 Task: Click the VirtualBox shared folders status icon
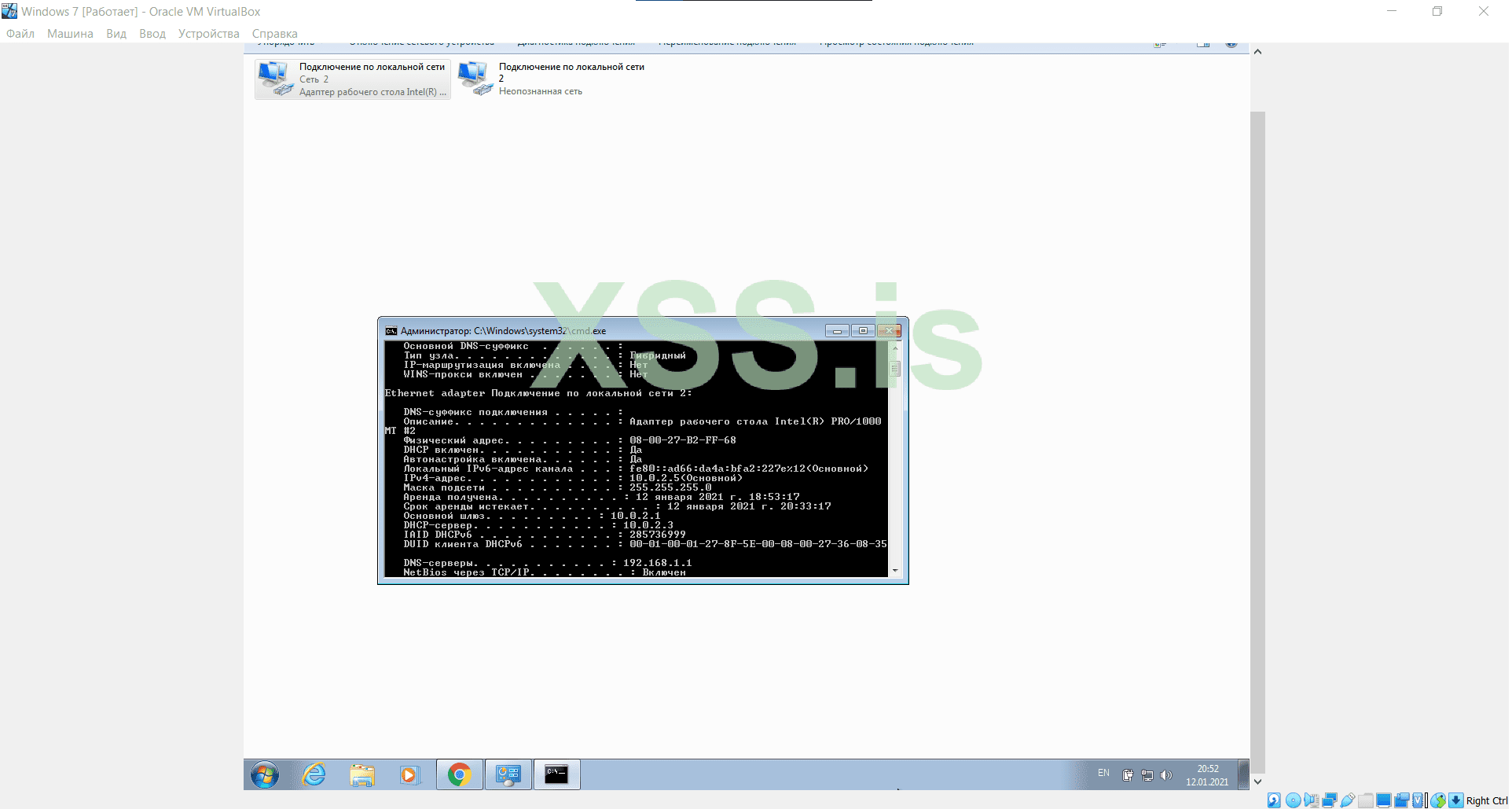pos(1366,800)
